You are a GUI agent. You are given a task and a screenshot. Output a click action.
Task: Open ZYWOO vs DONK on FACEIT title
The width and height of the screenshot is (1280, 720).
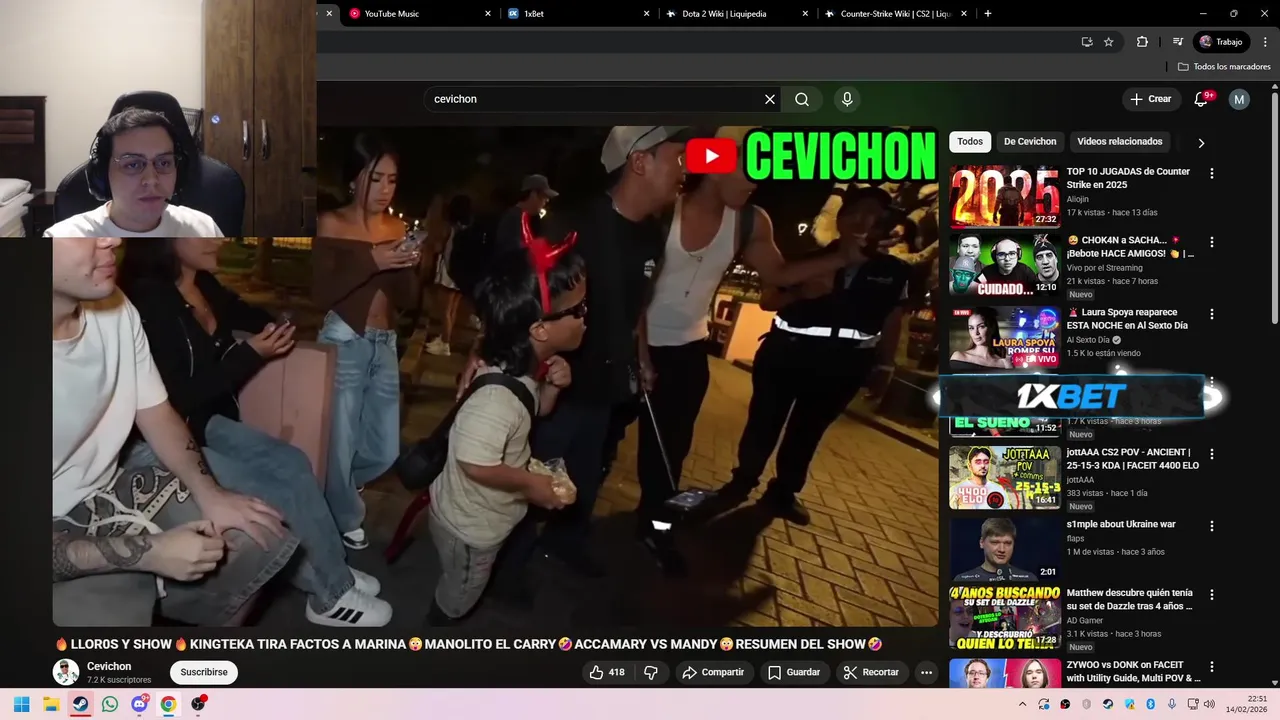[1133, 671]
